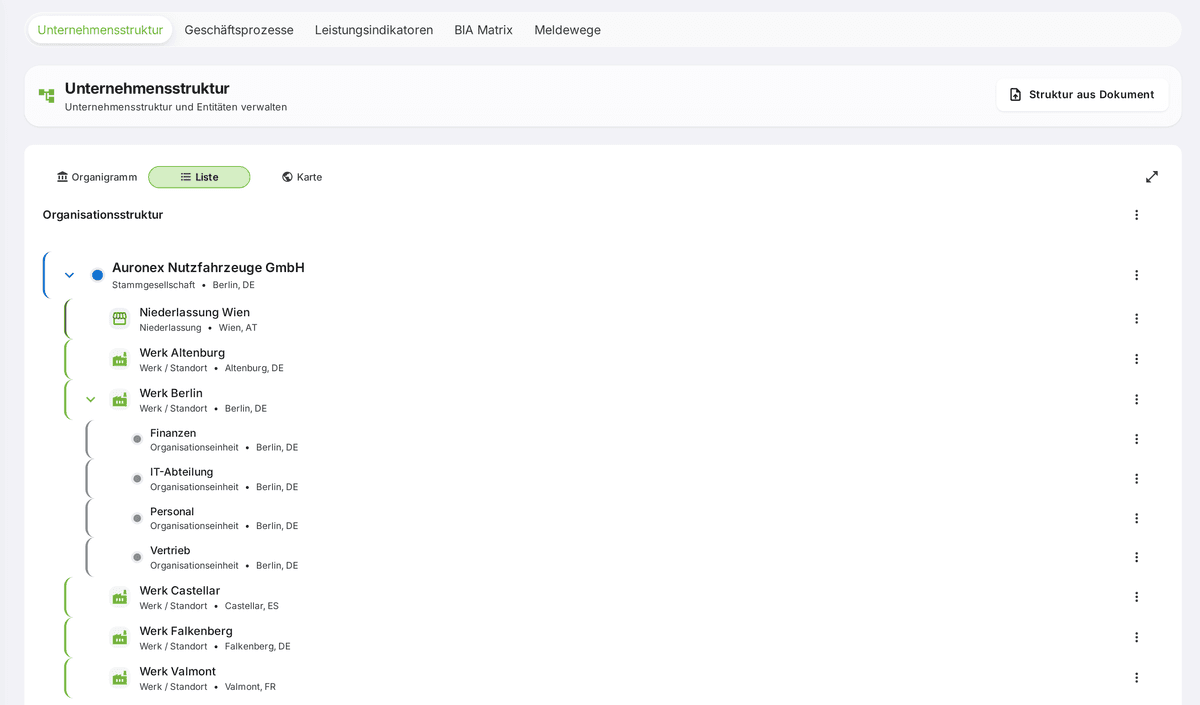This screenshot has height=705, width=1200.
Task: Open three-dot menu for Werk Falkenberg
Action: tap(1136, 637)
